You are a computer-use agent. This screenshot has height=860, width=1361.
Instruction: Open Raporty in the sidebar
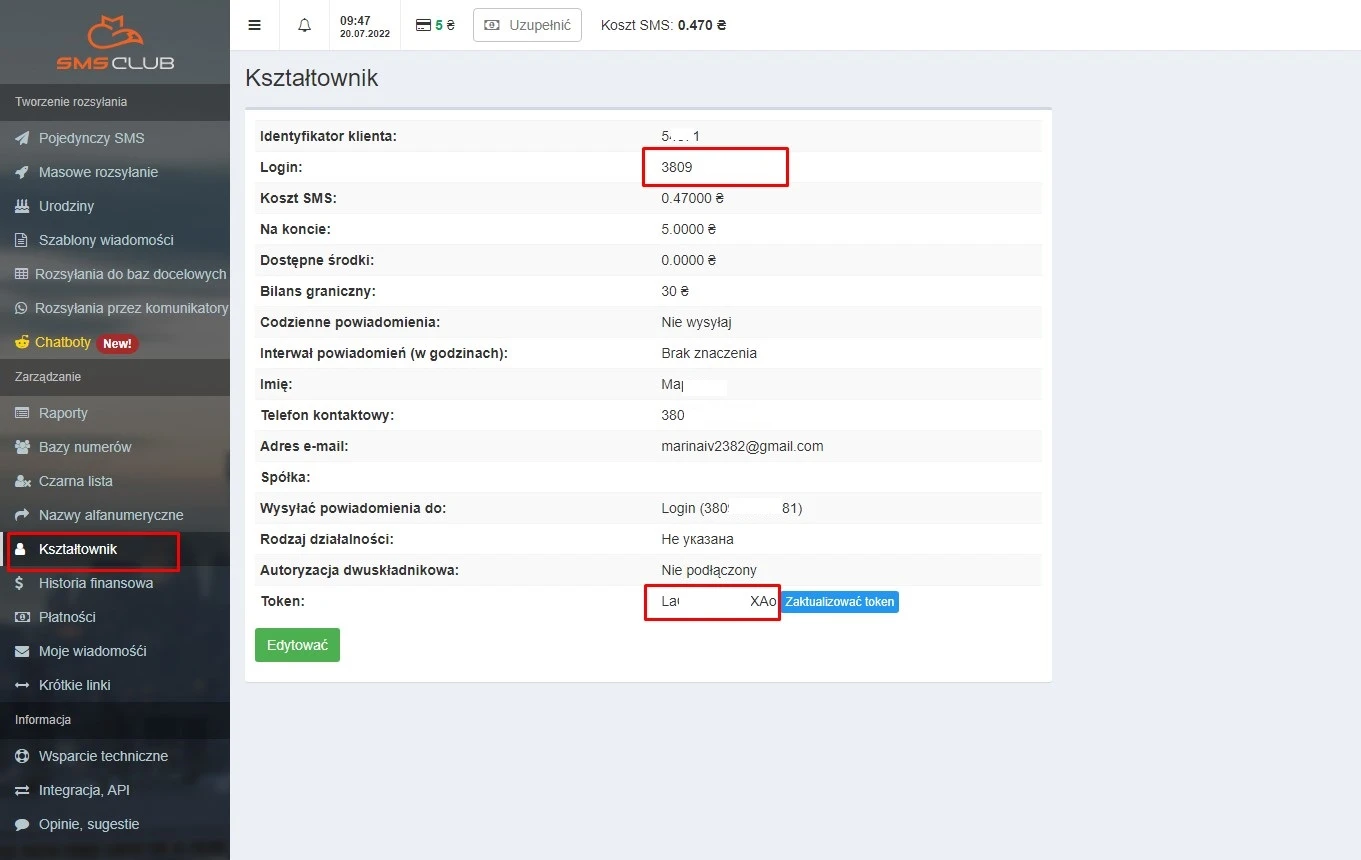coord(63,413)
